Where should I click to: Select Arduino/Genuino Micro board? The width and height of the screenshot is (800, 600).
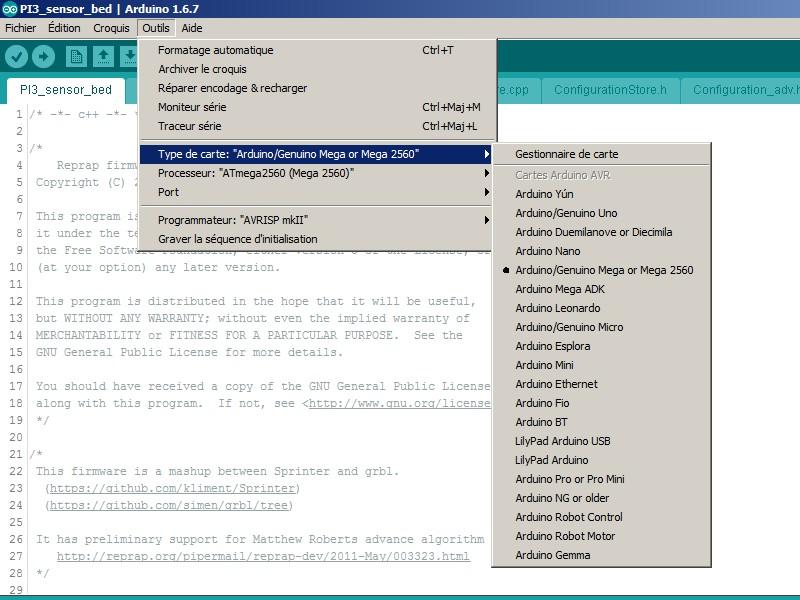coord(602,327)
